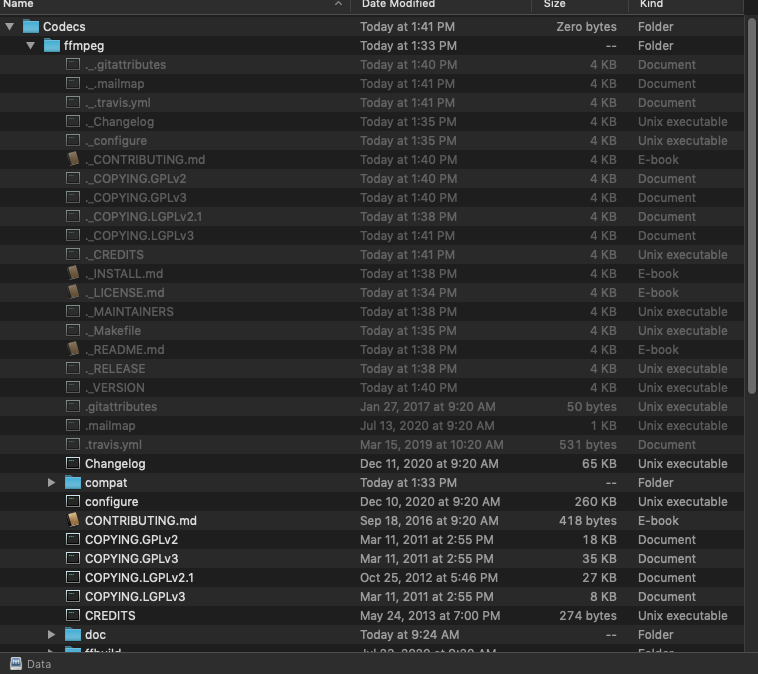Click the CREDITS file icon
Viewport: 758px width, 674px height.
coord(73,615)
